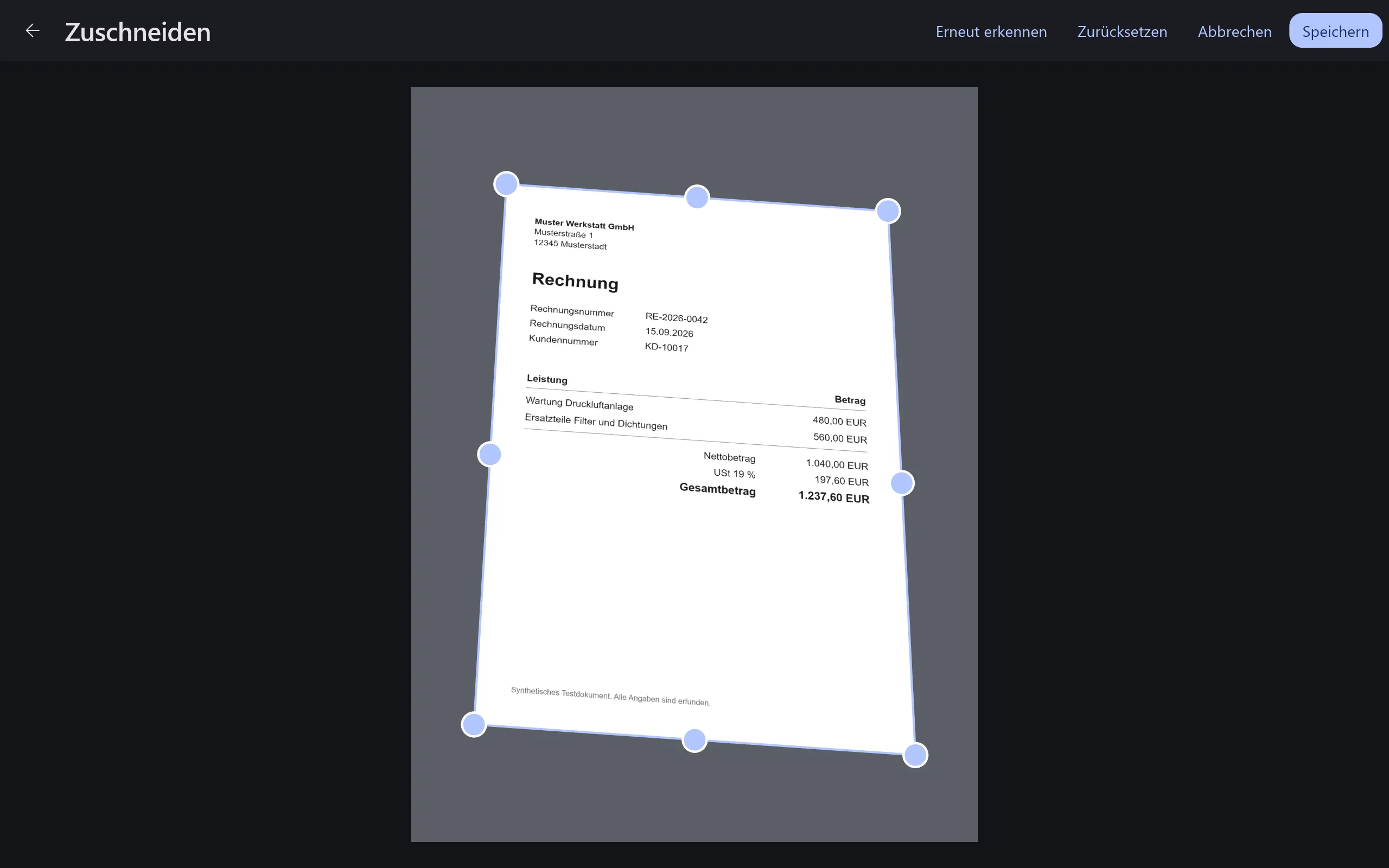Select the bottom-right crop corner handle
1389x868 pixels.
(915, 755)
